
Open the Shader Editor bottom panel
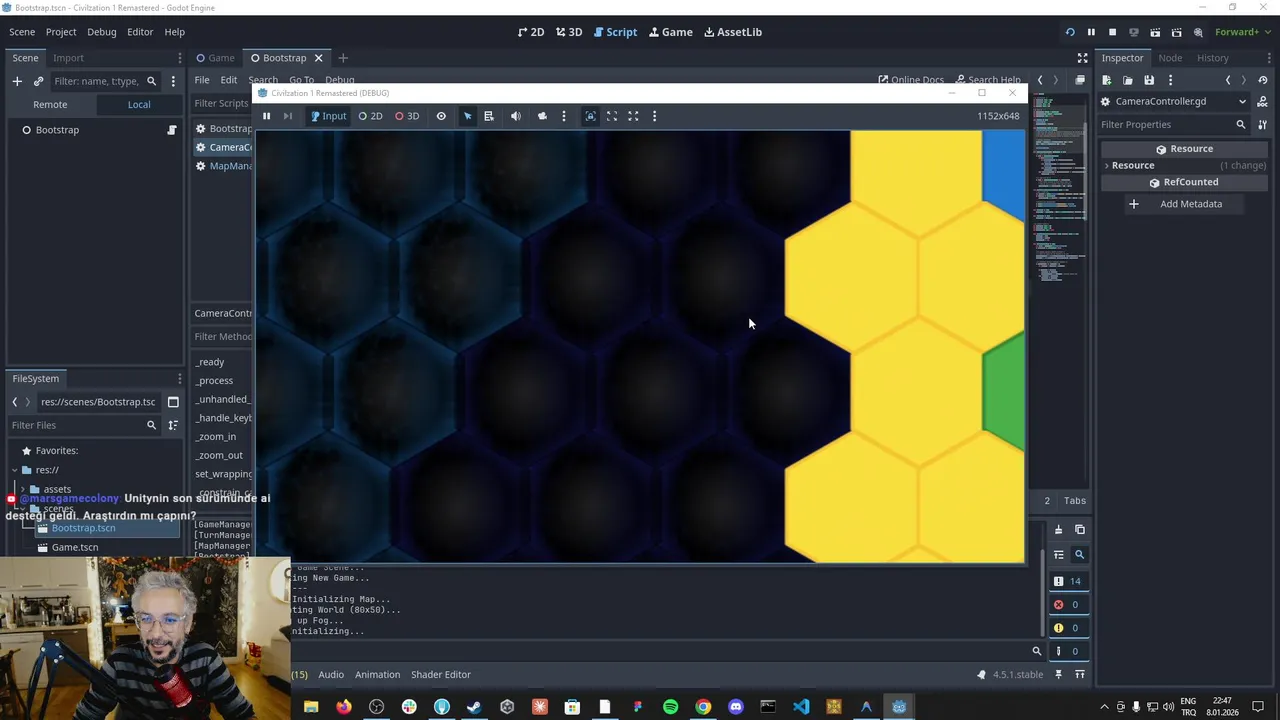pyautogui.click(x=440, y=675)
